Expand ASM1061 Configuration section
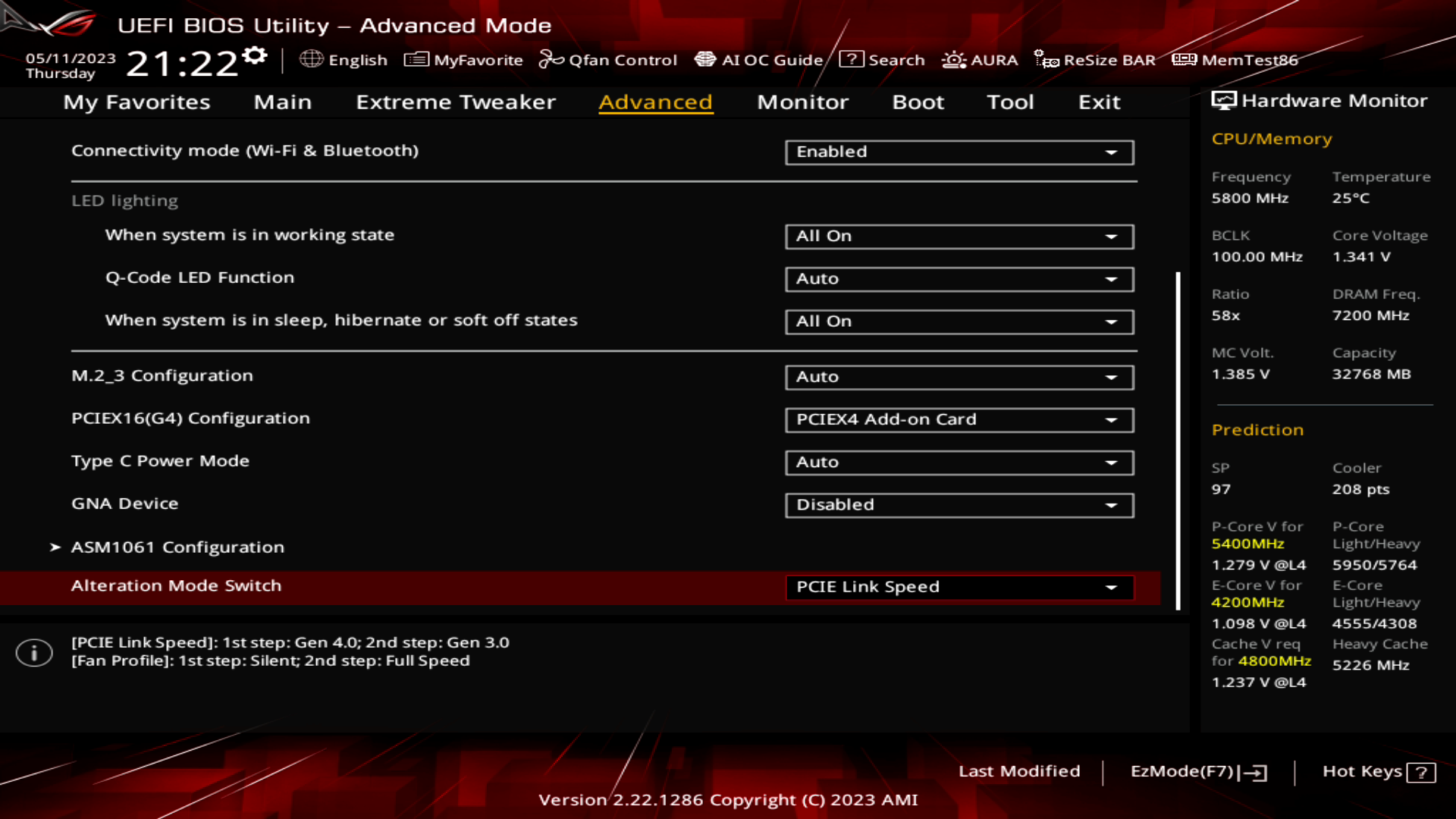Viewport: 1456px width, 819px height. pos(178,546)
